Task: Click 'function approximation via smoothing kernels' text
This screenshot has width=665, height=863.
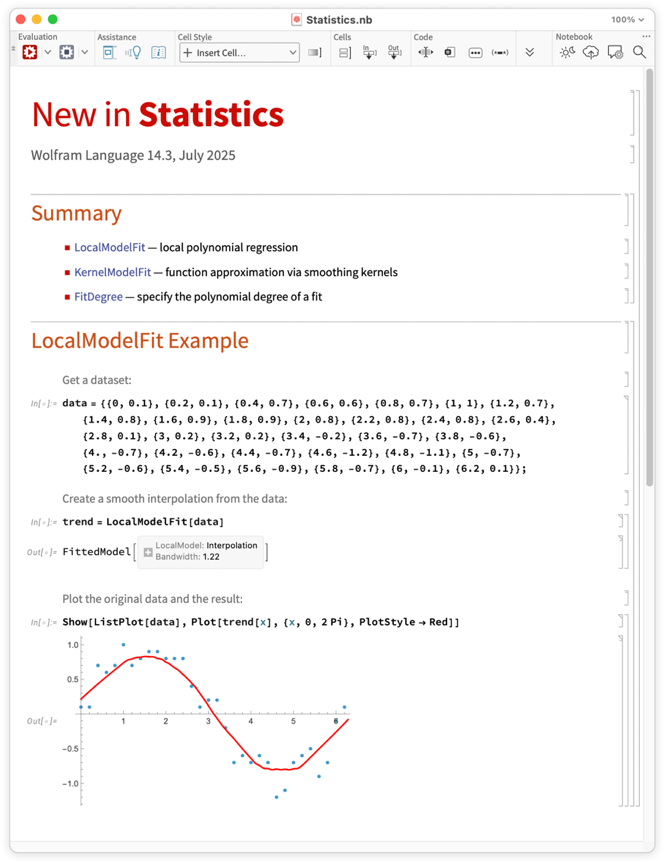Action: point(281,272)
